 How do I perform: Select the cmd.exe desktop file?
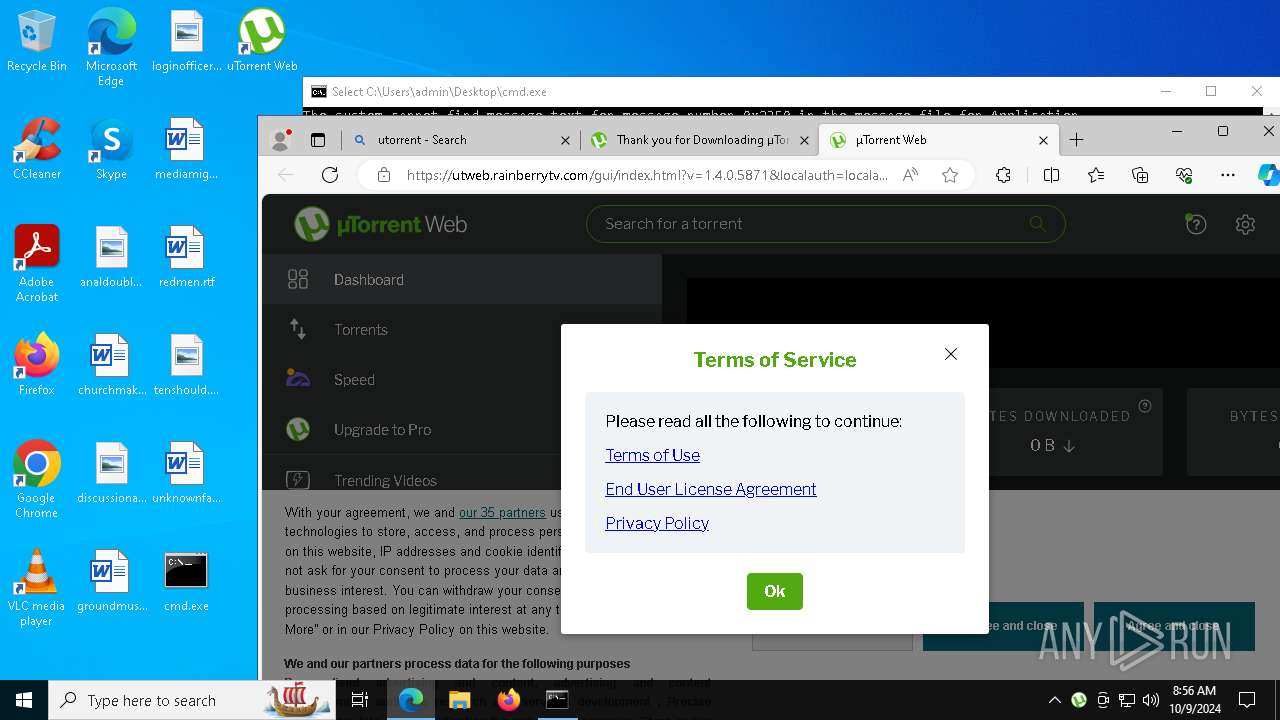point(186,582)
